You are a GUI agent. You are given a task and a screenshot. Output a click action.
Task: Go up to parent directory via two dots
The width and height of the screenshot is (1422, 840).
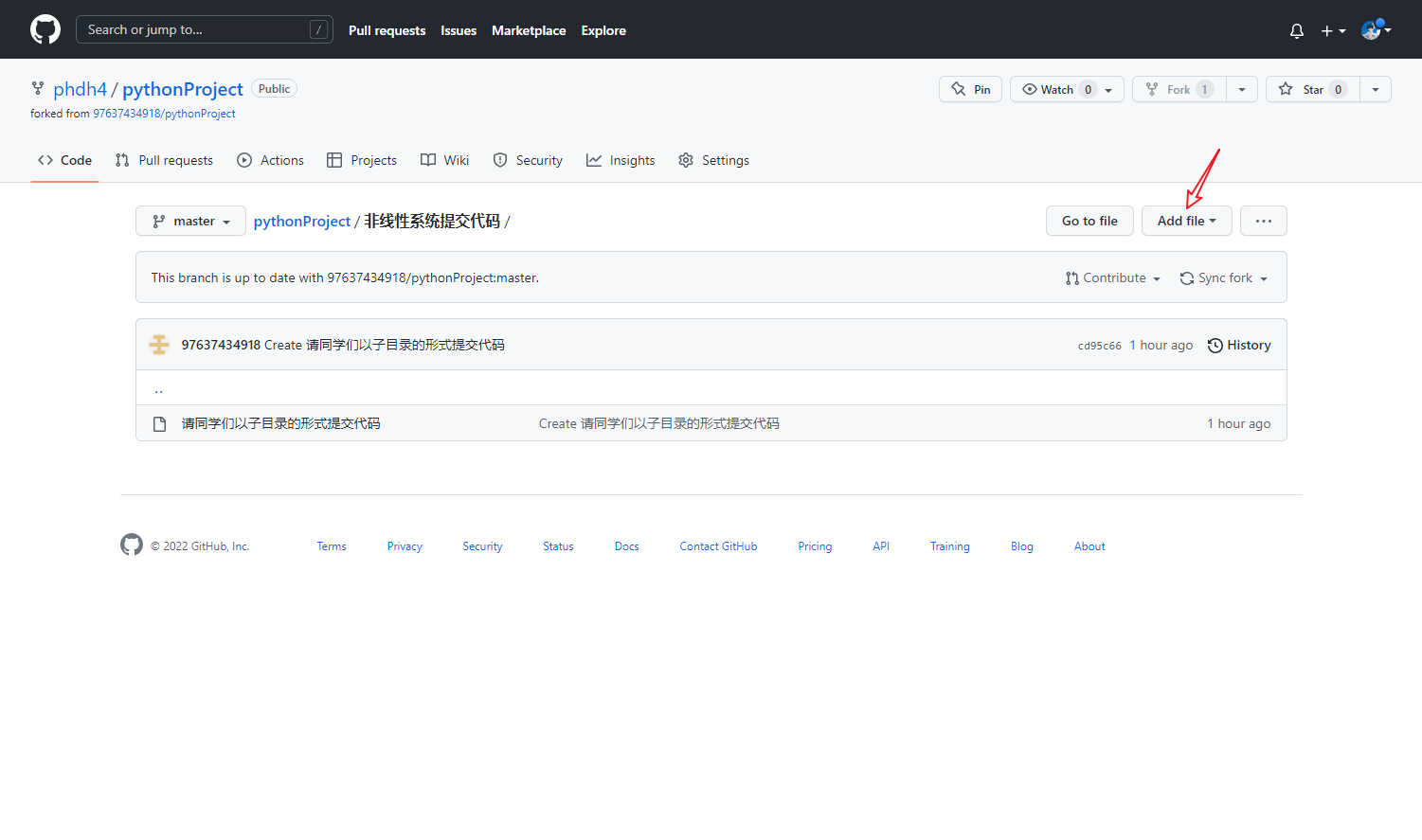coord(158,388)
